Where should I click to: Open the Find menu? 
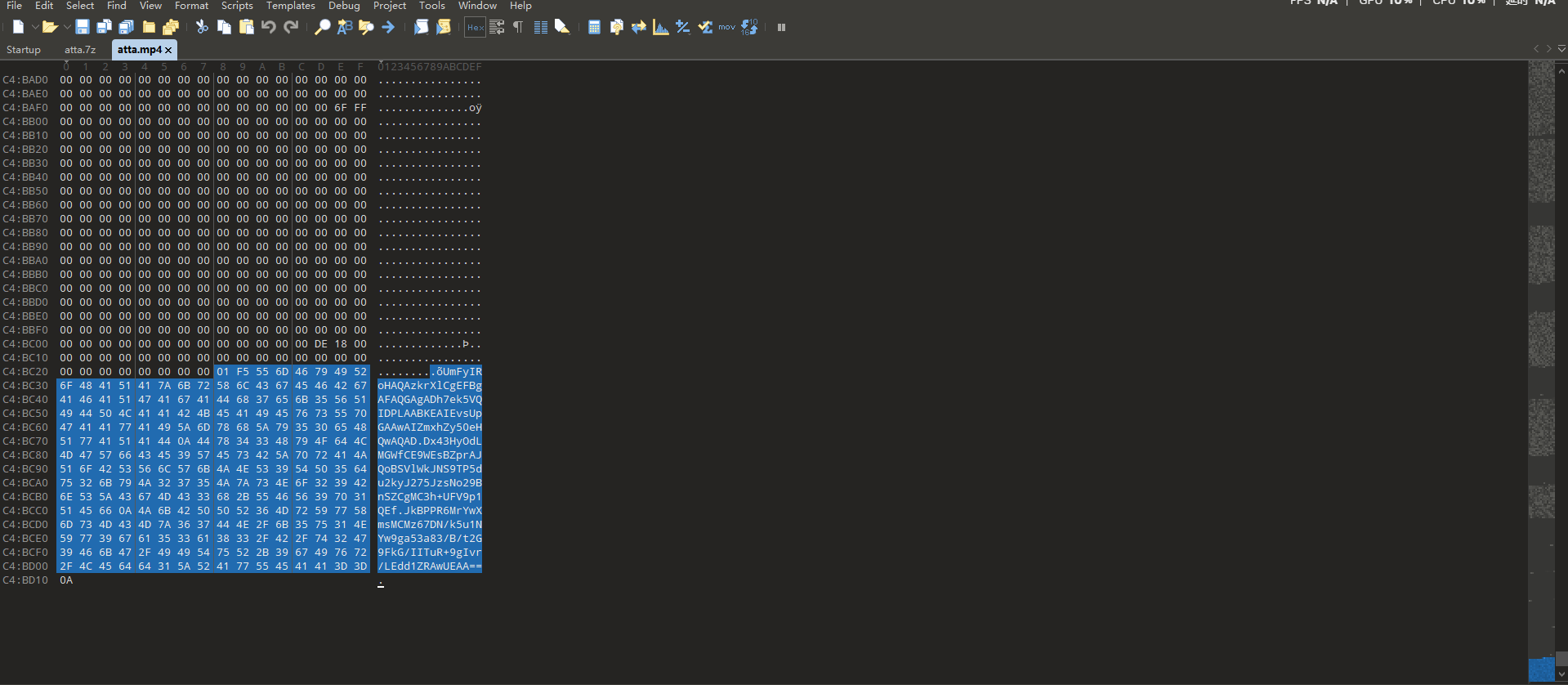pyautogui.click(x=117, y=6)
